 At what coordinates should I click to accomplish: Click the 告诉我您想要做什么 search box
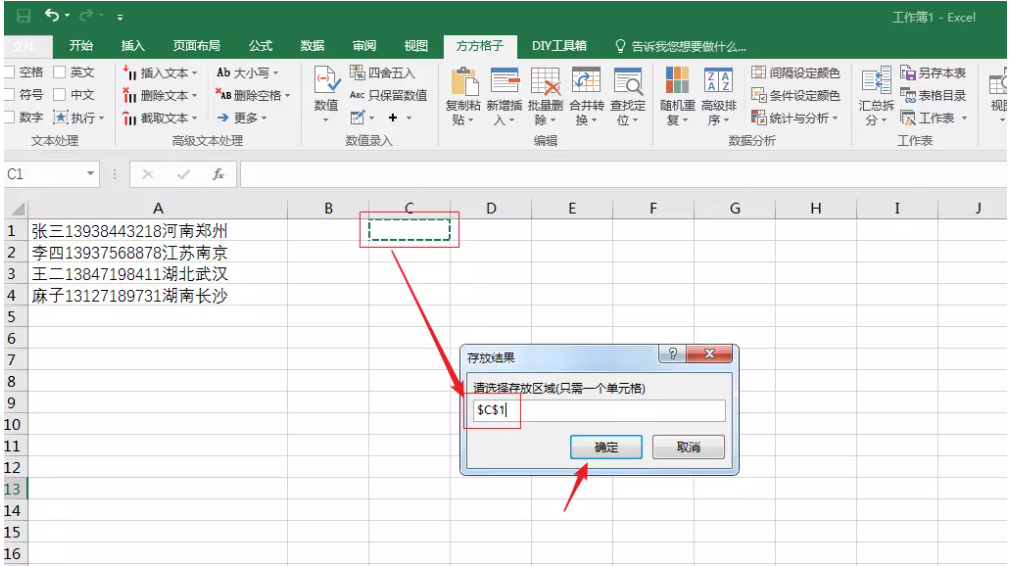(681, 46)
